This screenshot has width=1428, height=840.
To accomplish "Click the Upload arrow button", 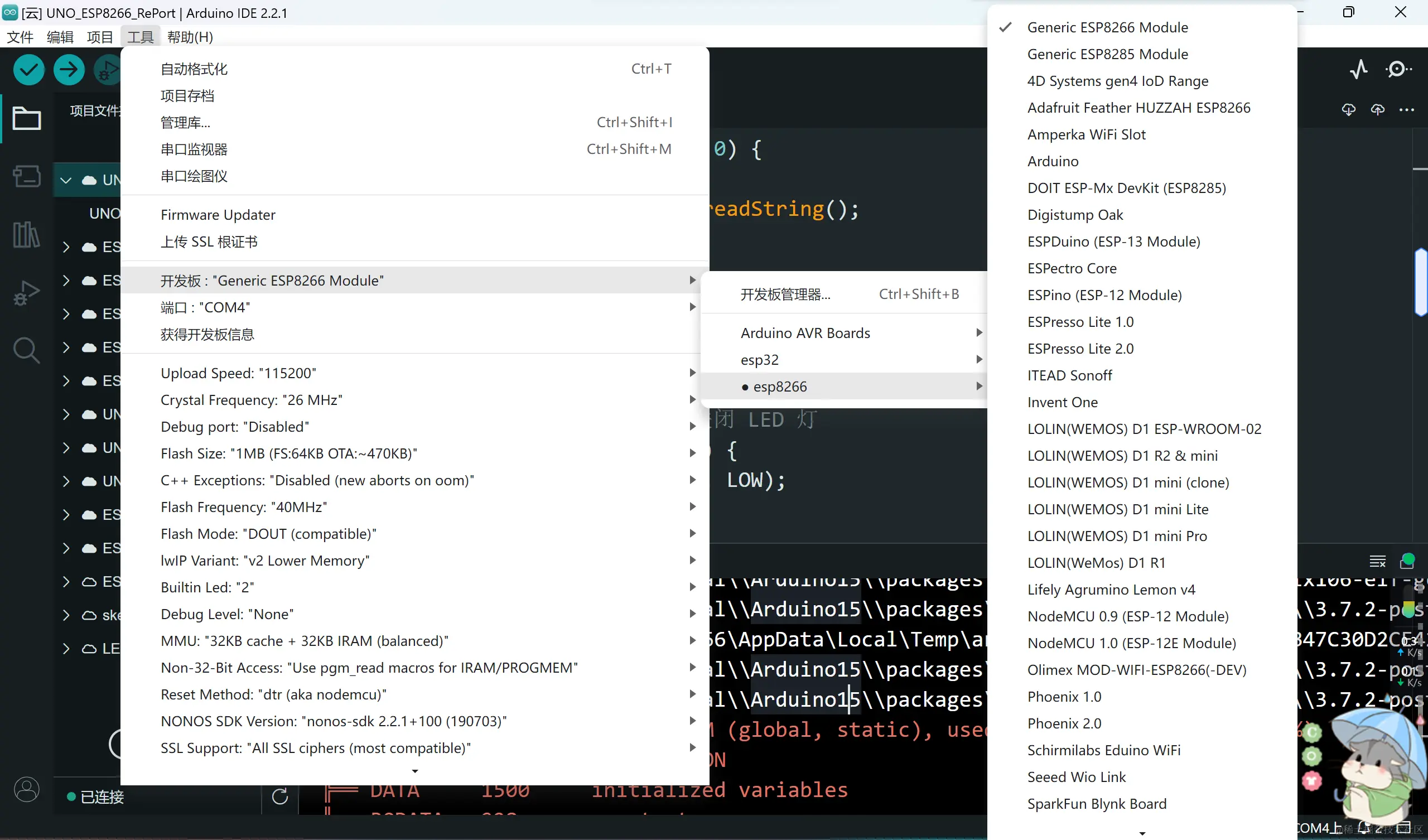I will 69,70.
